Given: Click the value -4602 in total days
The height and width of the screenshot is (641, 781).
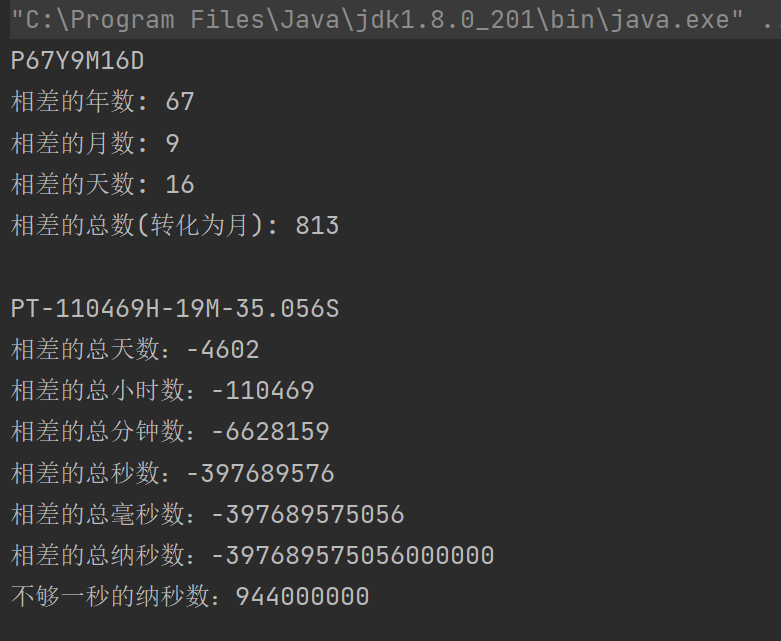Looking at the screenshot, I should pos(223,350).
